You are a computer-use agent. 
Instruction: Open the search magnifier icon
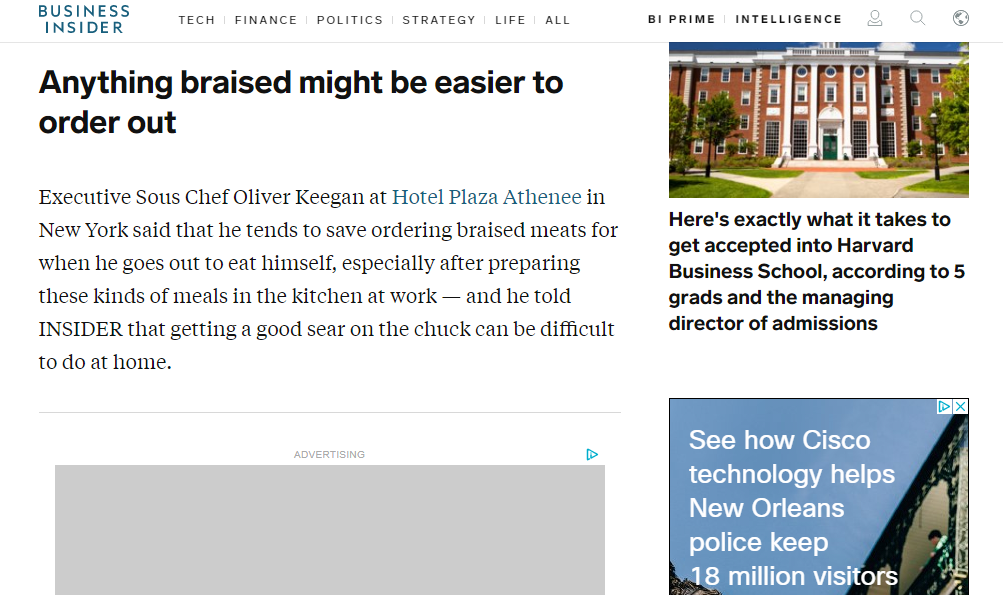[x=917, y=19]
